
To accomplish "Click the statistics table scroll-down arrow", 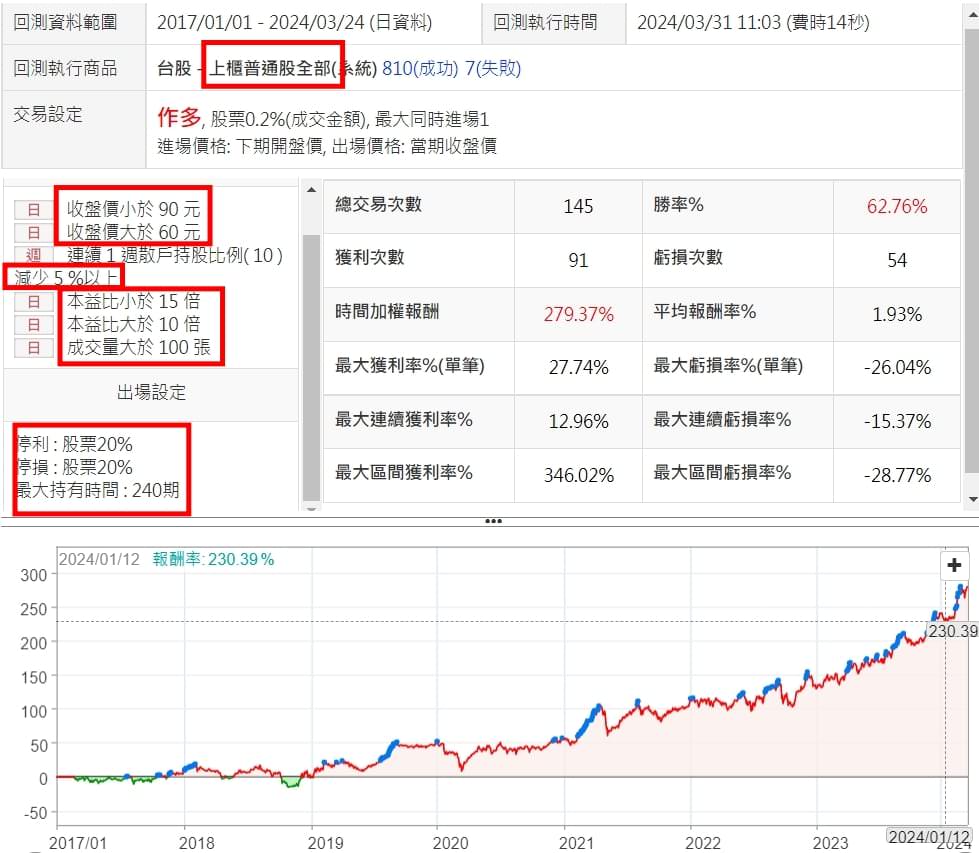I will pos(970,497).
